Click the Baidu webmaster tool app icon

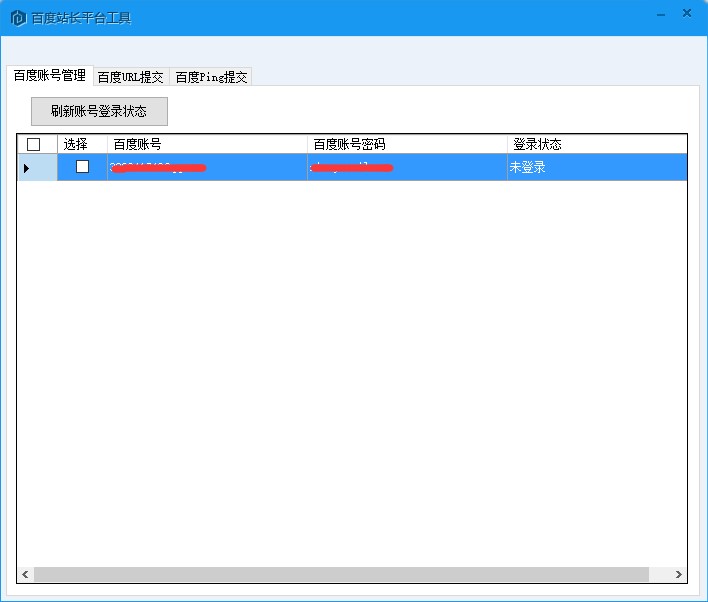click(18, 18)
